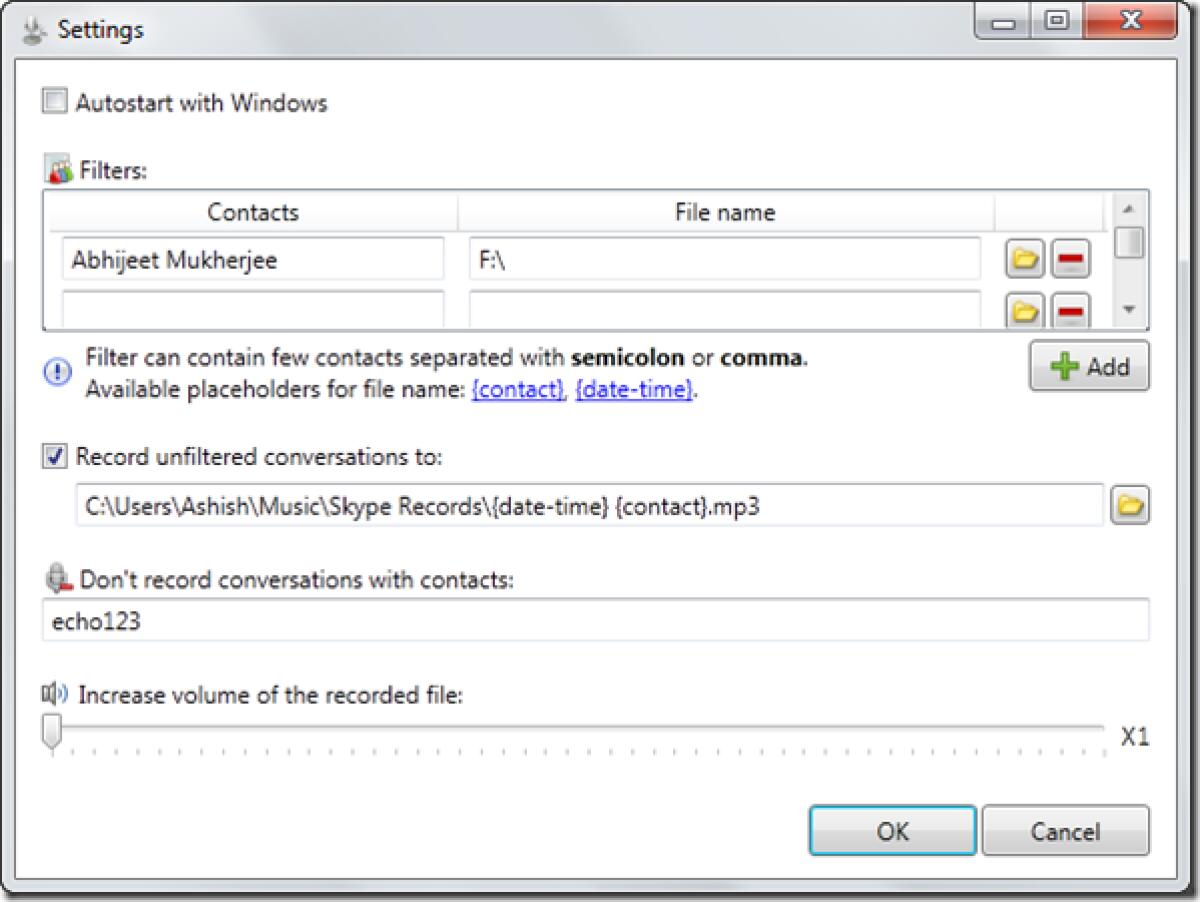The width and height of the screenshot is (1200, 902).
Task: Remove the Abhijeet Mukherjee filter row
Action: coord(1070,258)
